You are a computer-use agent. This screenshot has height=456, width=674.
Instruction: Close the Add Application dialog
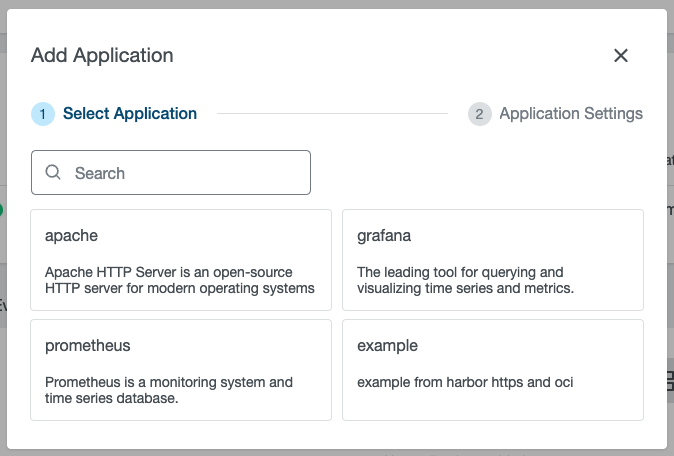pos(621,56)
